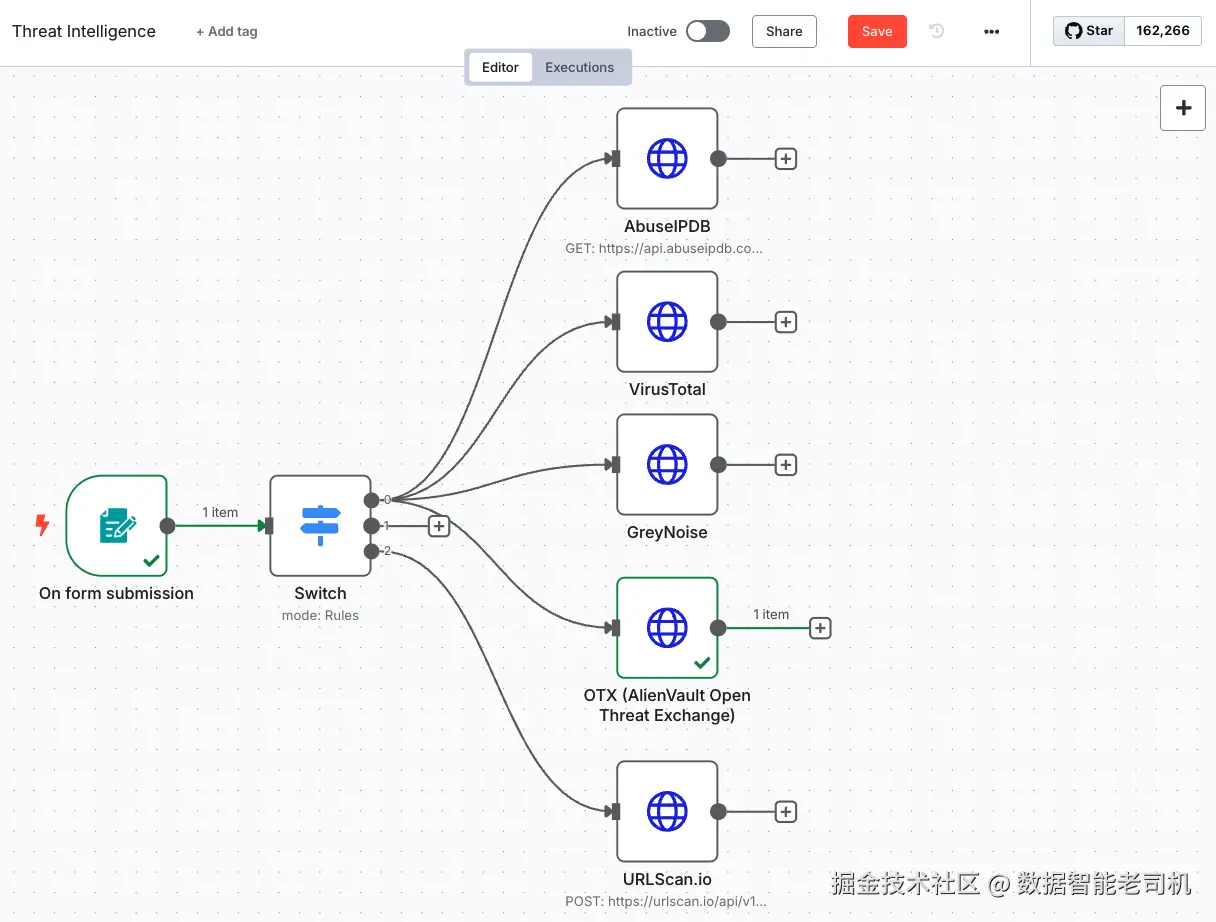Add node after AbuseIPDB output
Screen dimensions: 1216x922
[786, 158]
